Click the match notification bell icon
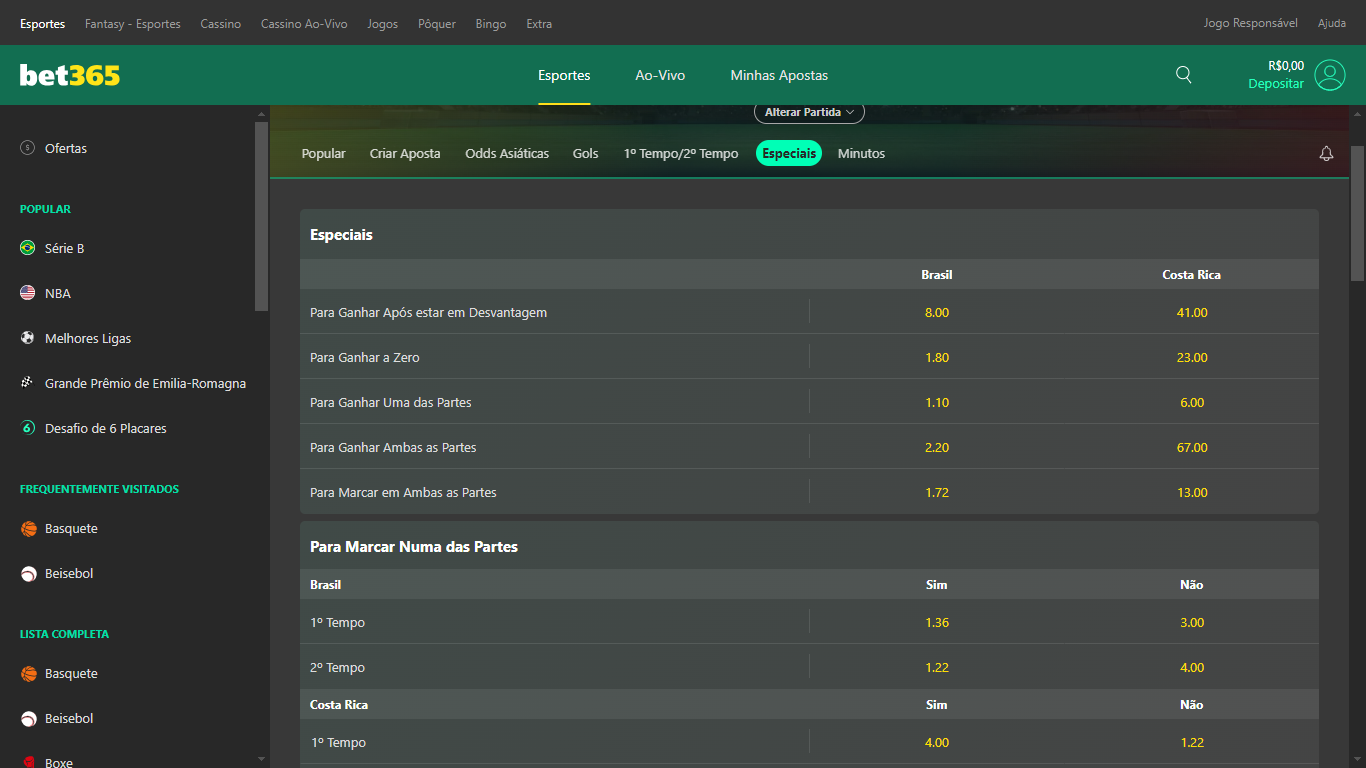Image resolution: width=1366 pixels, height=768 pixels. pos(1327,154)
